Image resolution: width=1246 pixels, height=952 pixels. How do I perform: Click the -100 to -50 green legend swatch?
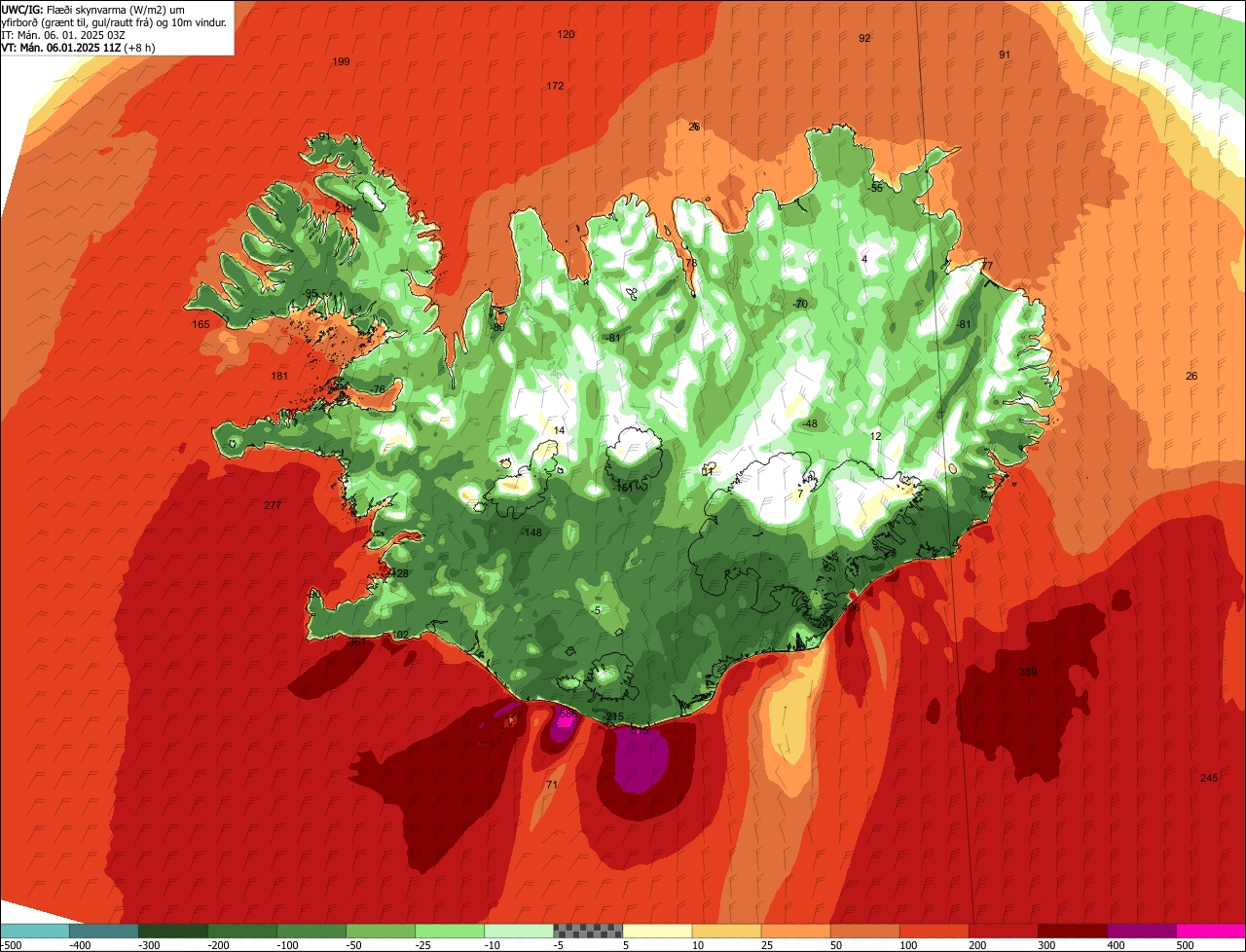pyautogui.click(x=311, y=931)
